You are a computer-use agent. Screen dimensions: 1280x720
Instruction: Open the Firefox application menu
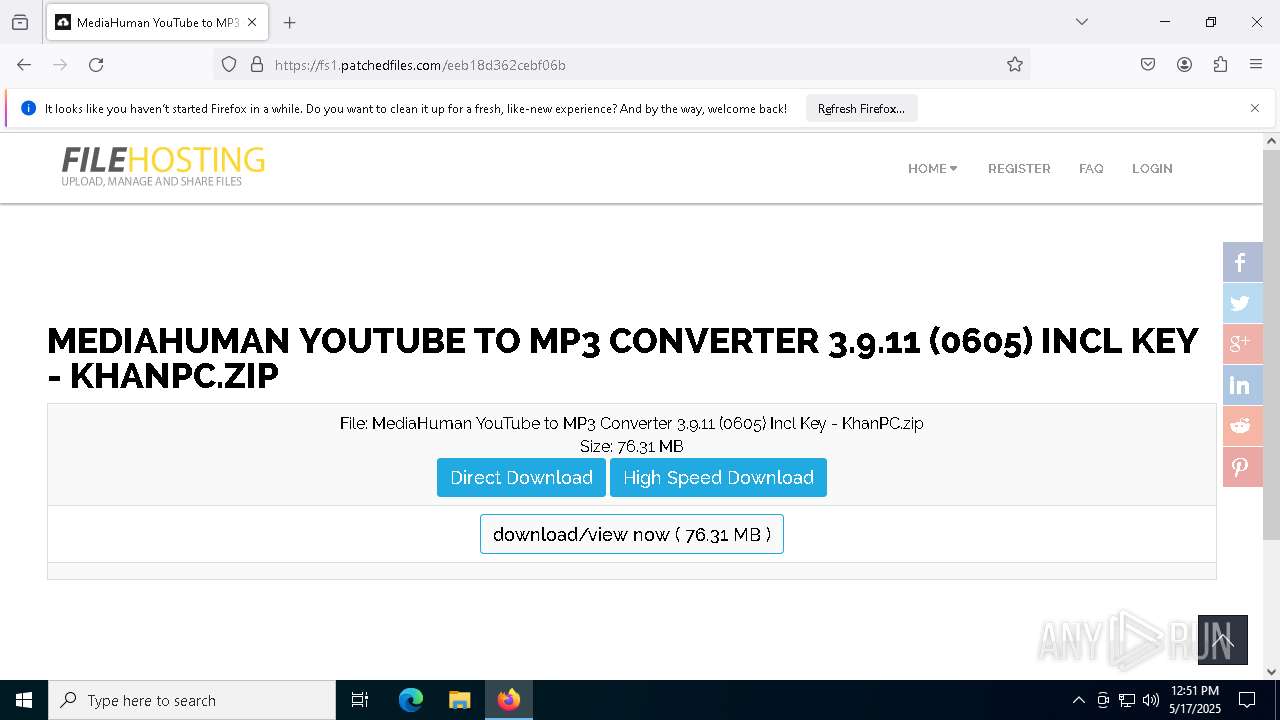click(1256, 65)
